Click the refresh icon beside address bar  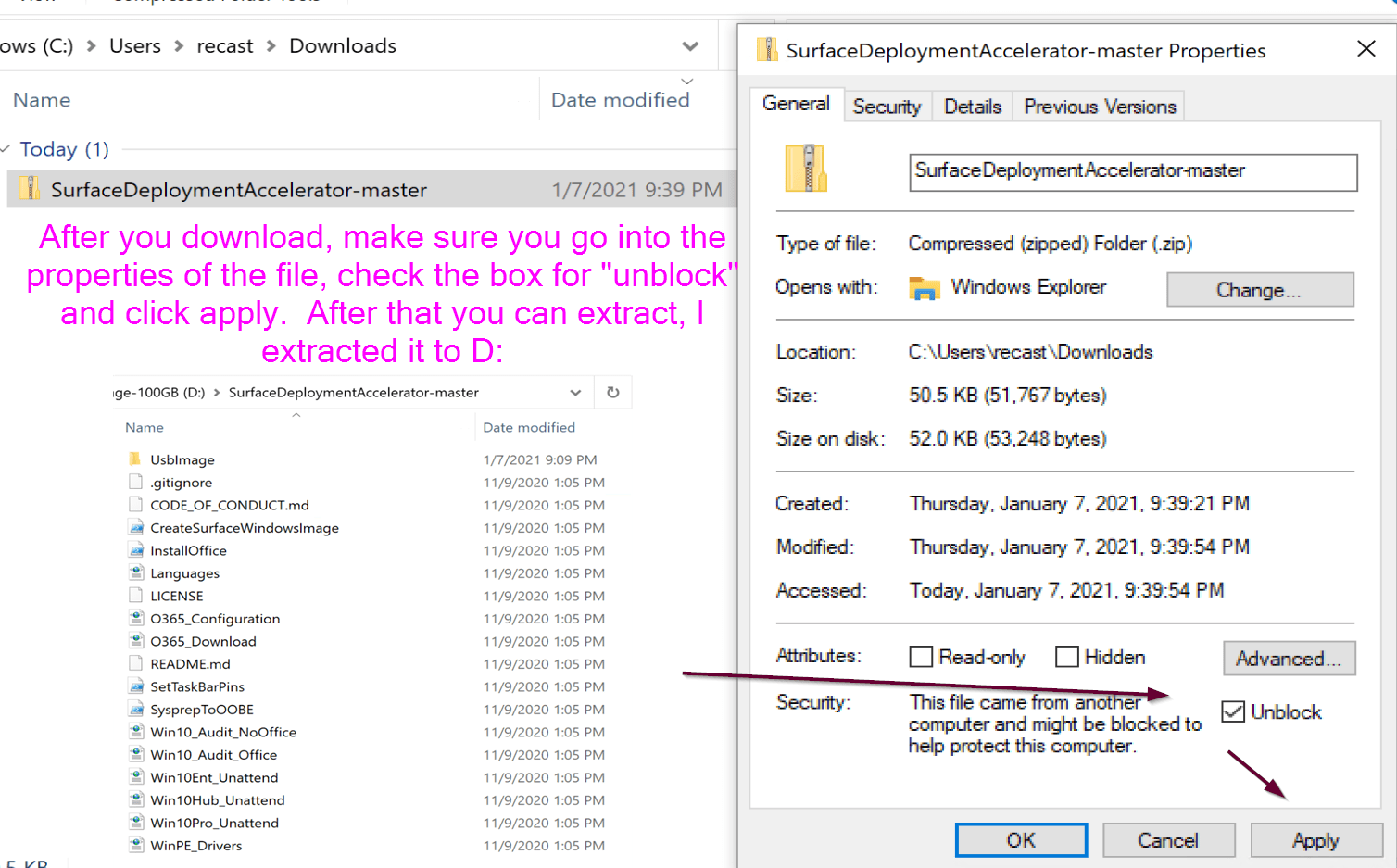(x=612, y=392)
